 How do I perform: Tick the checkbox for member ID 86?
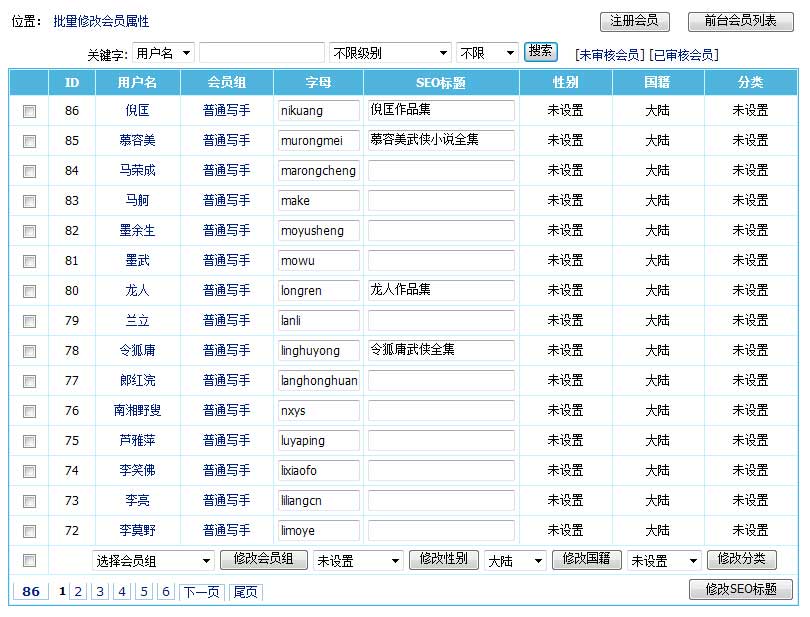coord(29,111)
